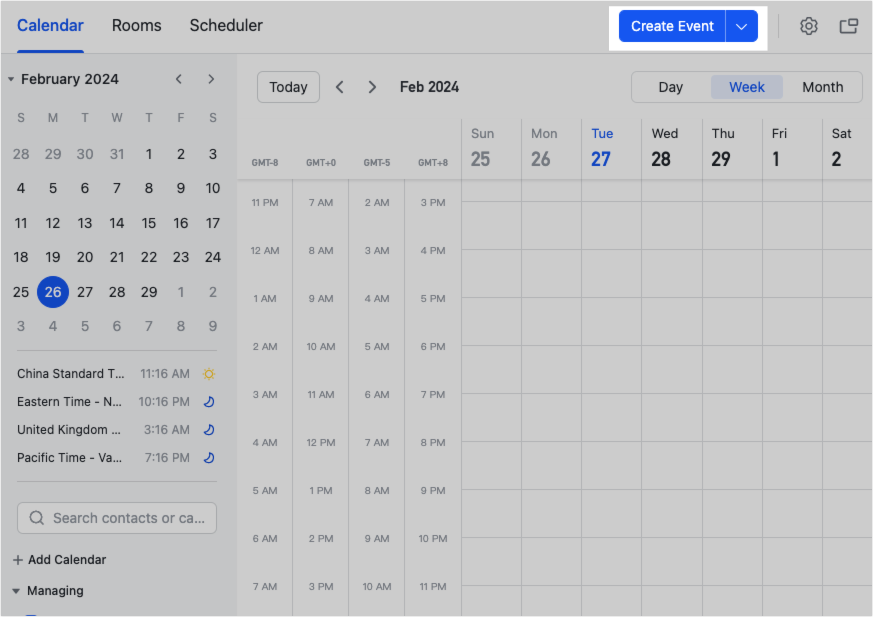
Task: Open the Create Event dropdown arrow
Action: tap(740, 26)
